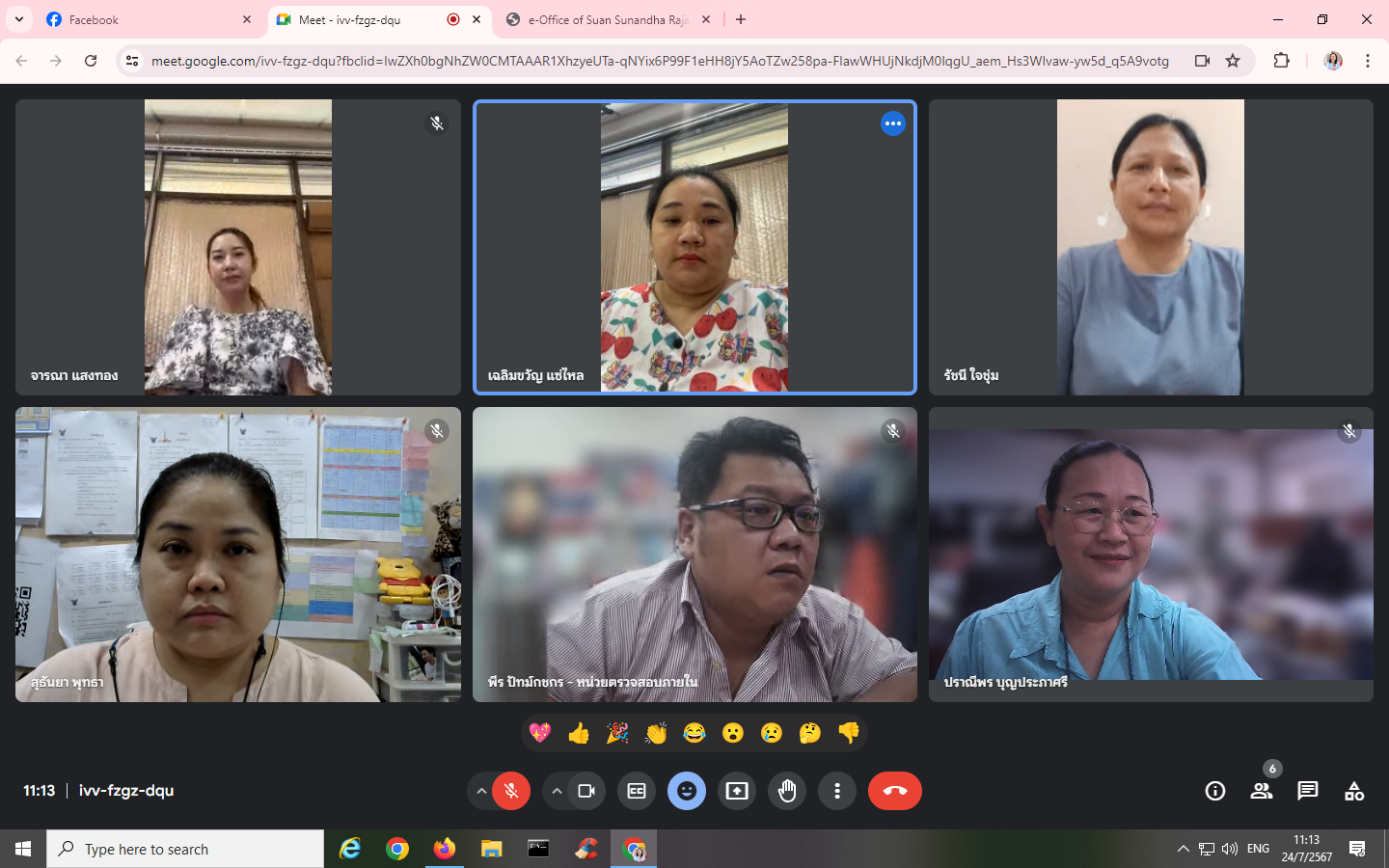Send the party popper emoji reaction
The width and height of the screenshot is (1389, 868).
pos(617,734)
